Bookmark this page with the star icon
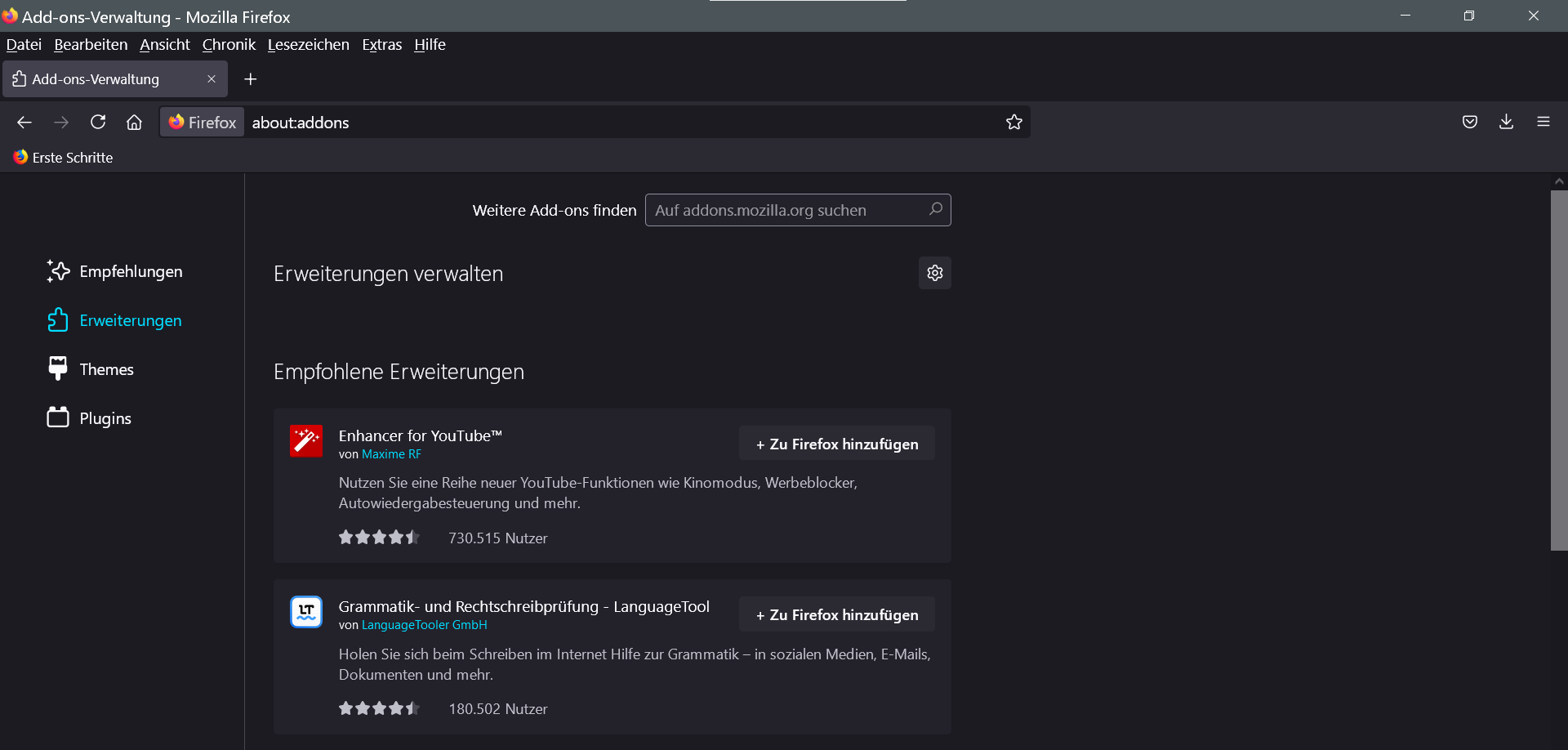 click(1013, 122)
